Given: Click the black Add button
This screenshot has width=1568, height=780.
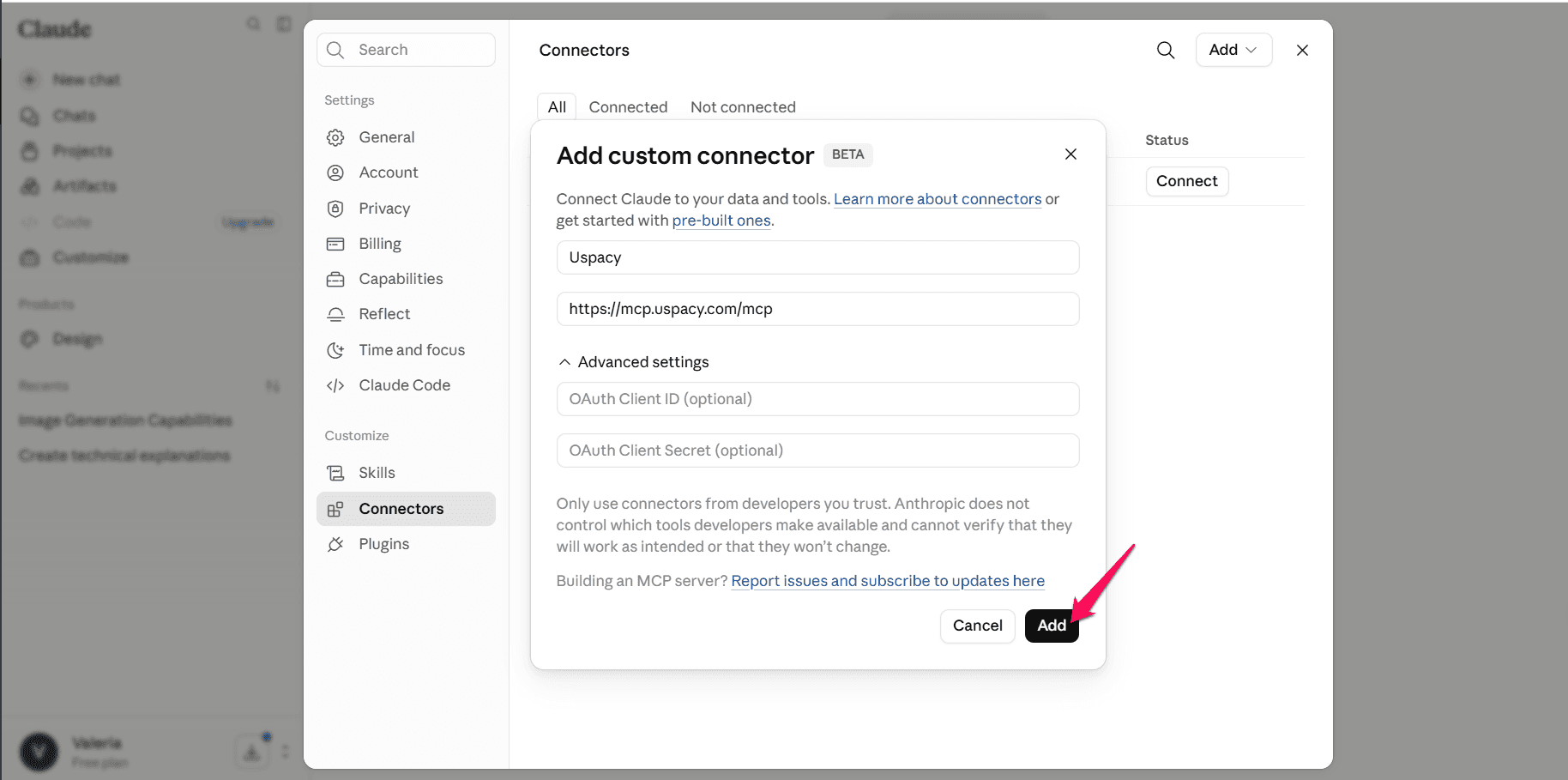Looking at the screenshot, I should click(1052, 626).
